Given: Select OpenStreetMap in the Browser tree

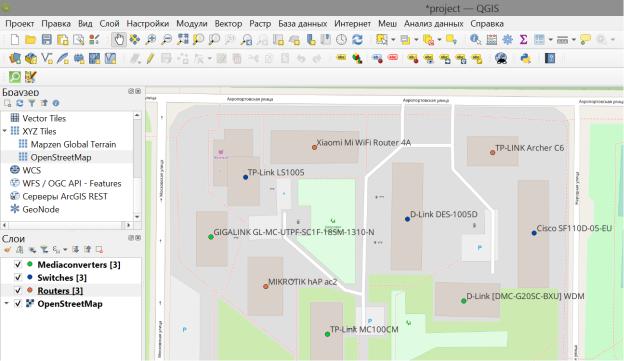Looking at the screenshot, I should pyautogui.click(x=61, y=158).
